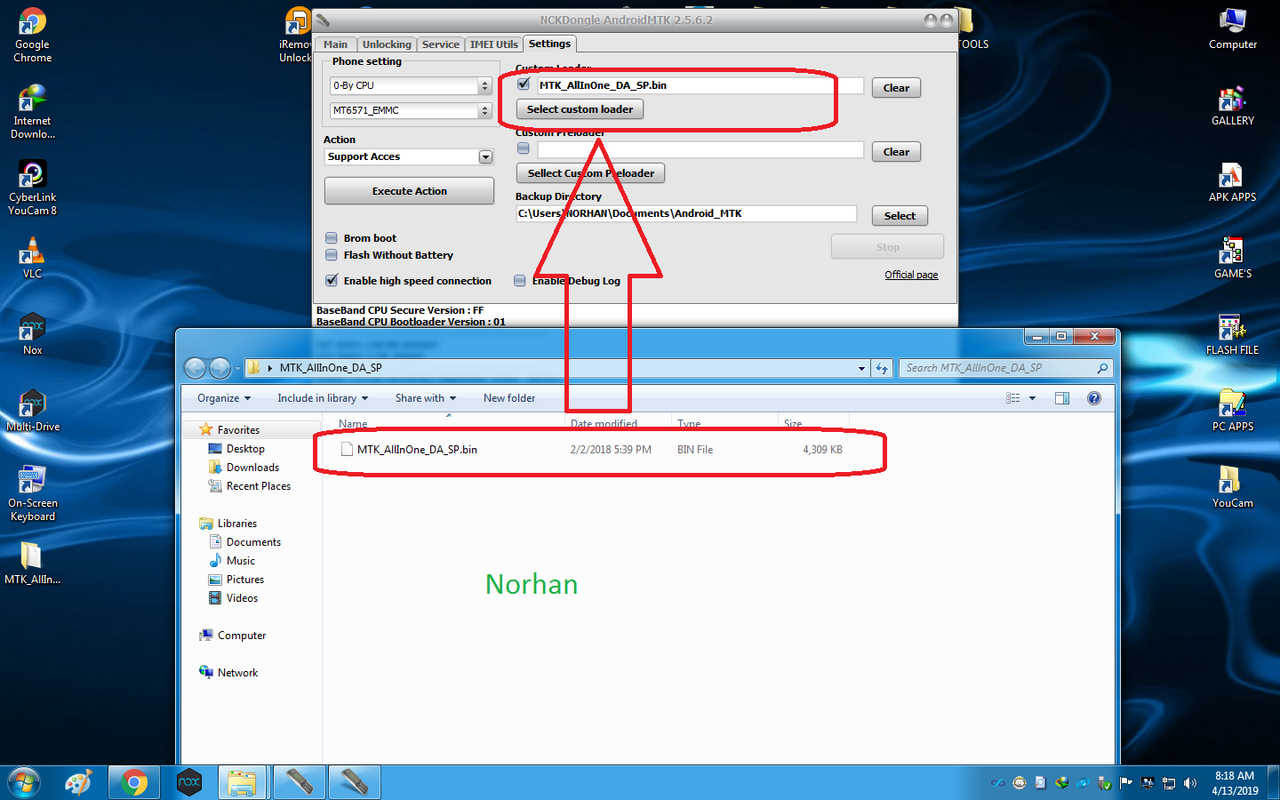This screenshot has width=1280, height=800.
Task: Open PC APPS desktop shortcut
Action: [x=1232, y=410]
